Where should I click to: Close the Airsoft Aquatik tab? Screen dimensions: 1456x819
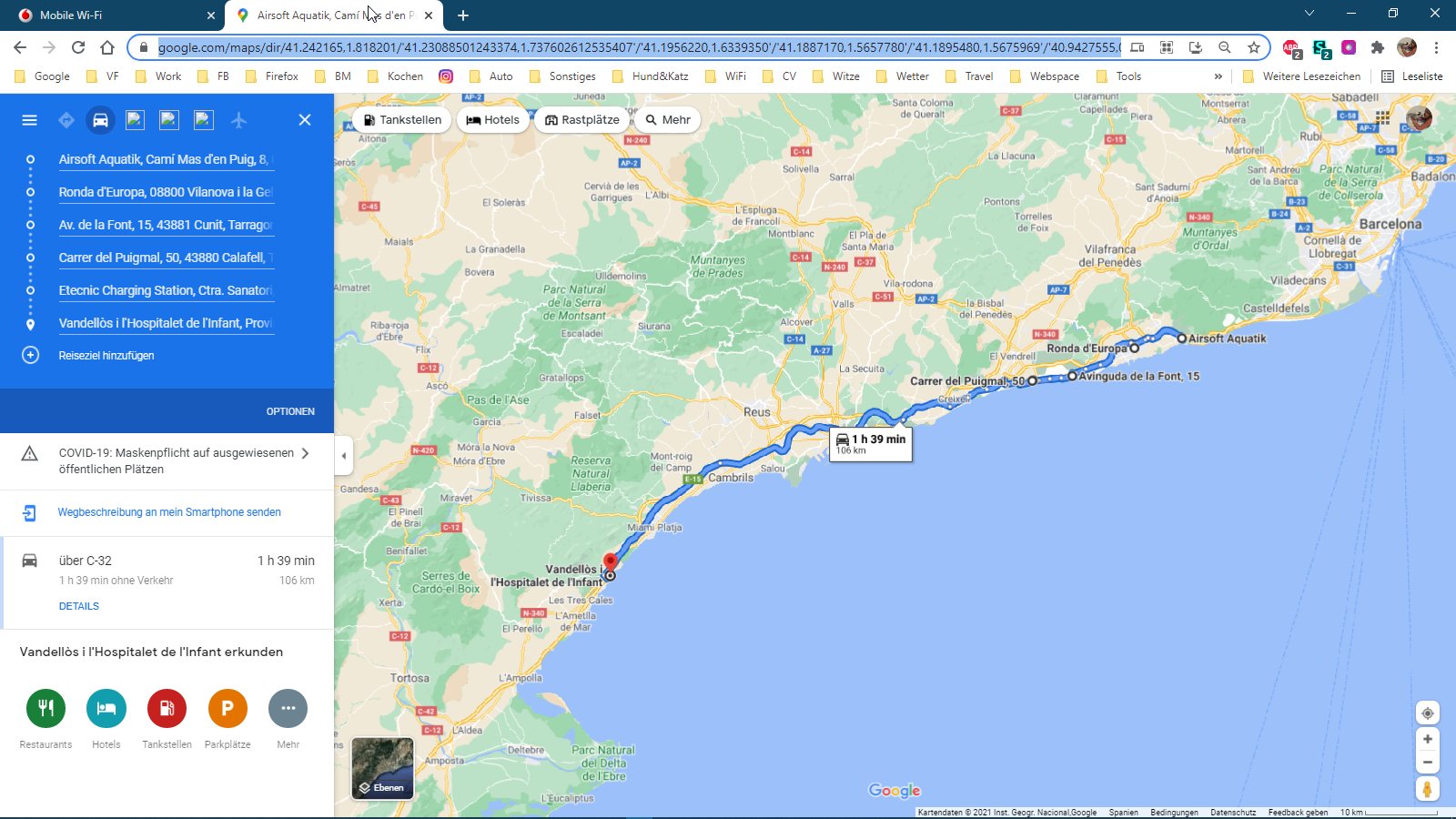[429, 15]
